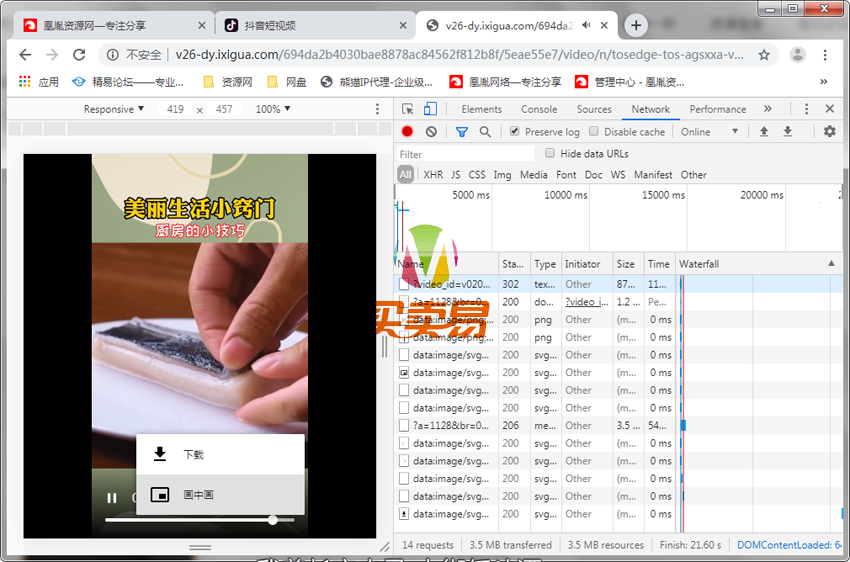Filter requests by Doc
850x562 pixels.
pos(594,175)
